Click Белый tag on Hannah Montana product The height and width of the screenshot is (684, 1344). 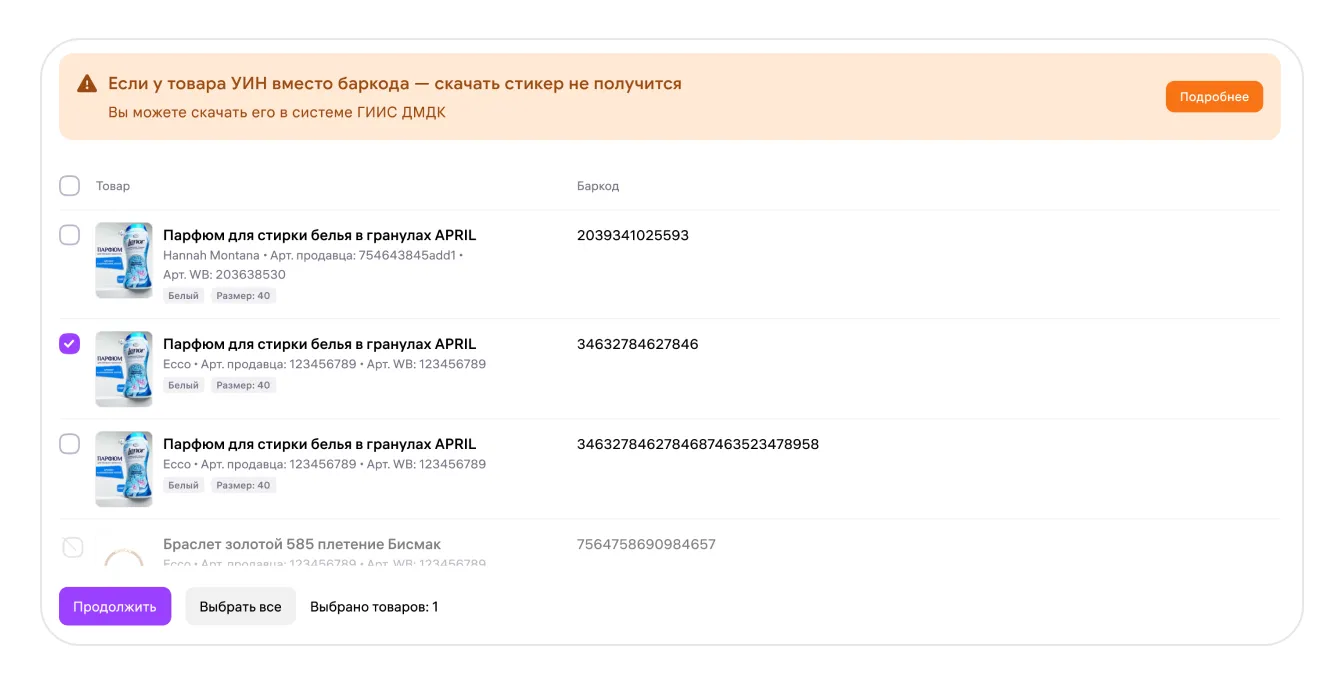[183, 296]
